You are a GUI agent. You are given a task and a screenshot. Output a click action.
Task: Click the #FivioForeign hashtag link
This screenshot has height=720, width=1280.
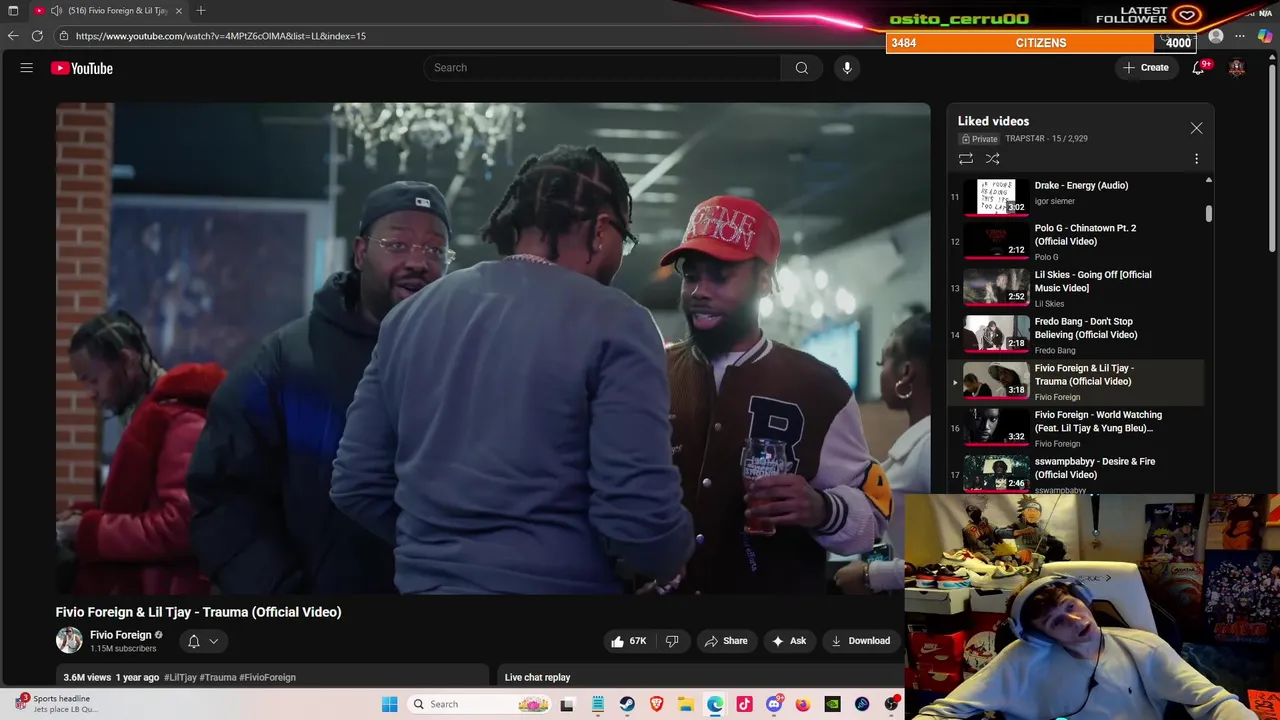[x=267, y=677]
